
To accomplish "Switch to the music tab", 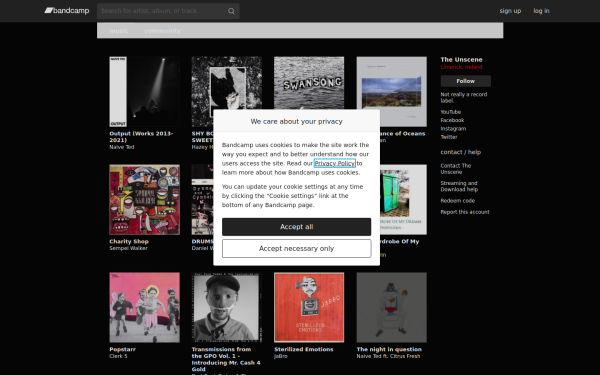I will (119, 31).
